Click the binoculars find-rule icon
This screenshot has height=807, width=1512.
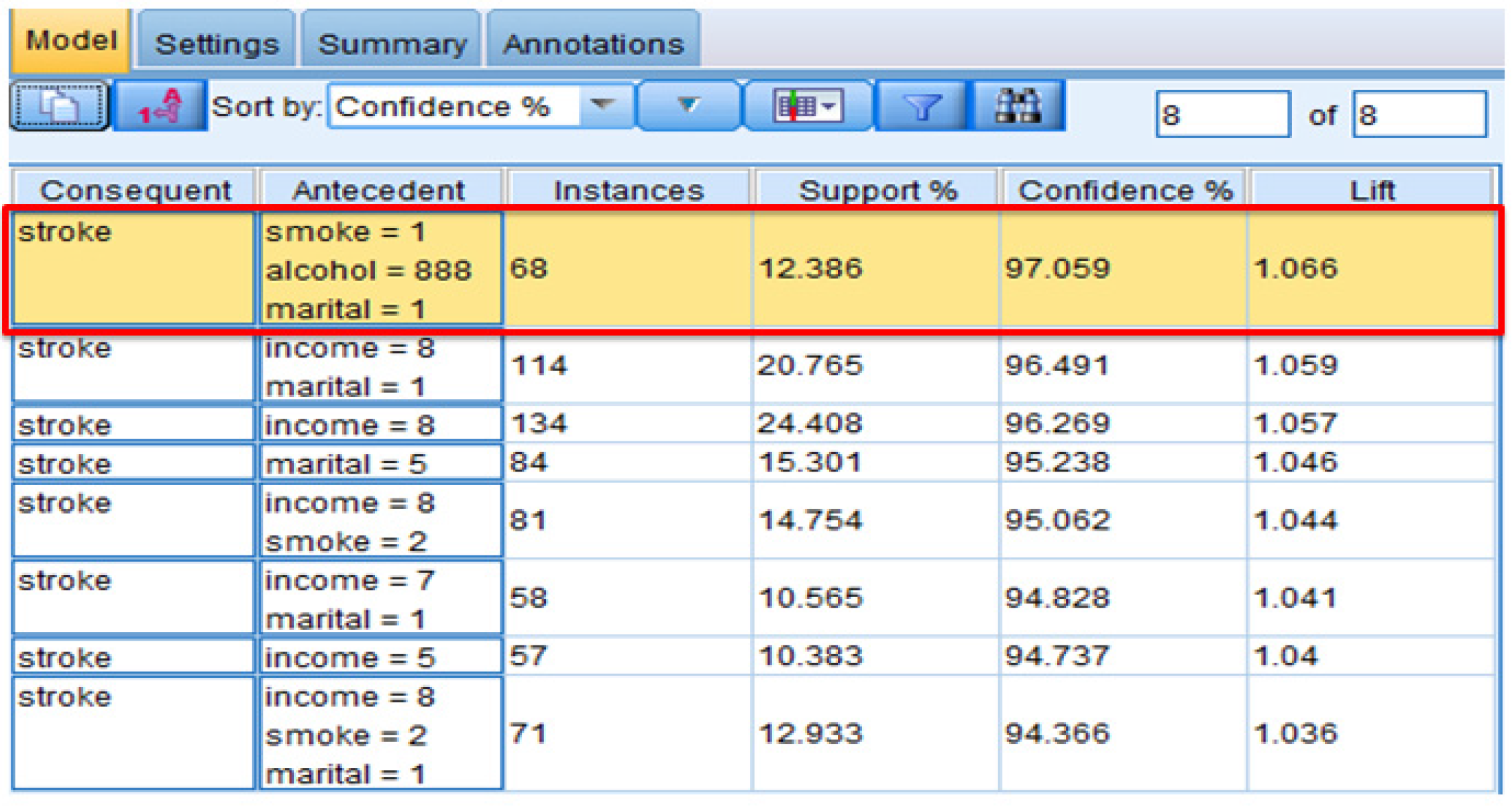coord(1018,106)
